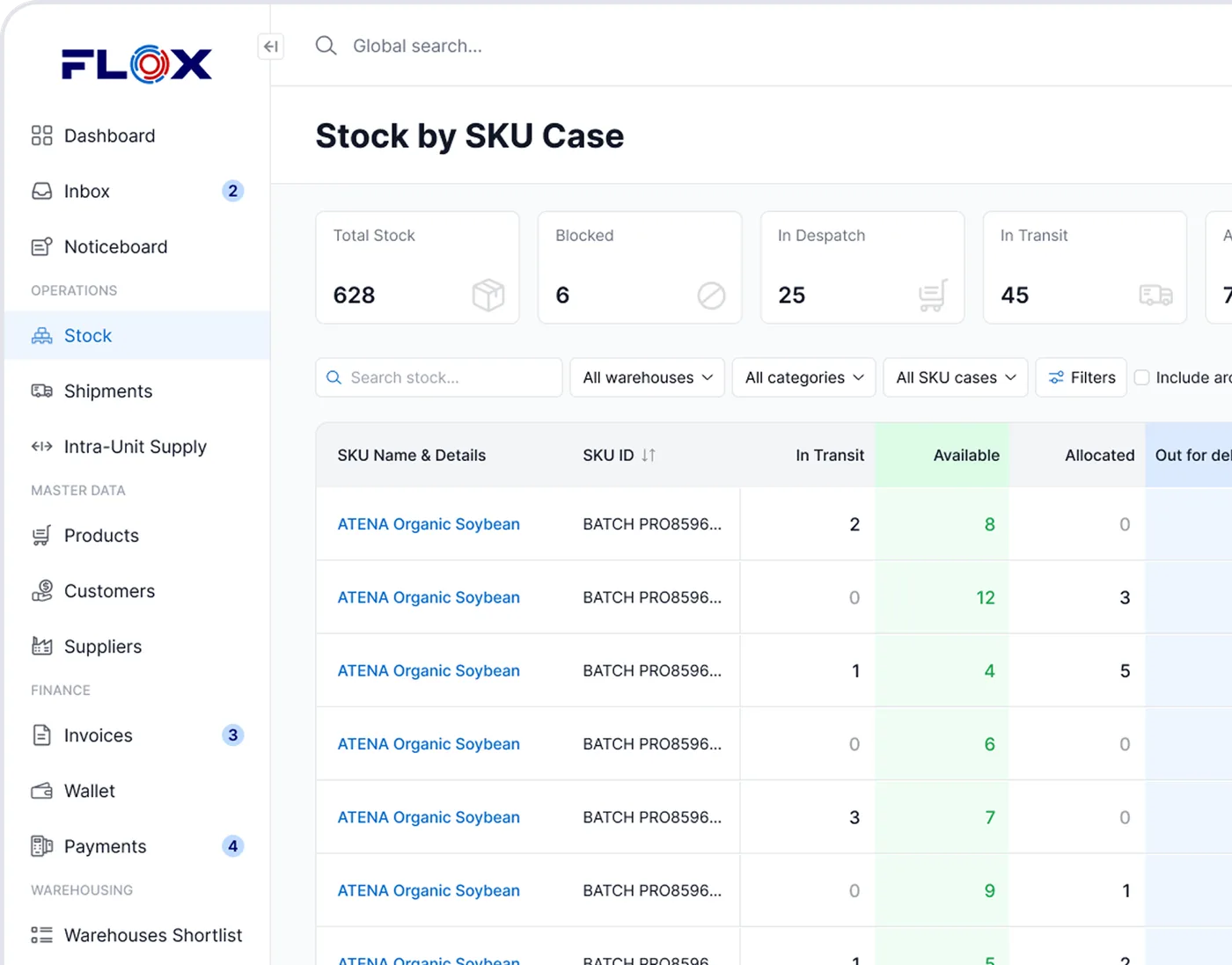Sort by SKU ID using the sort arrows
The height and width of the screenshot is (965, 1232).
click(x=649, y=455)
